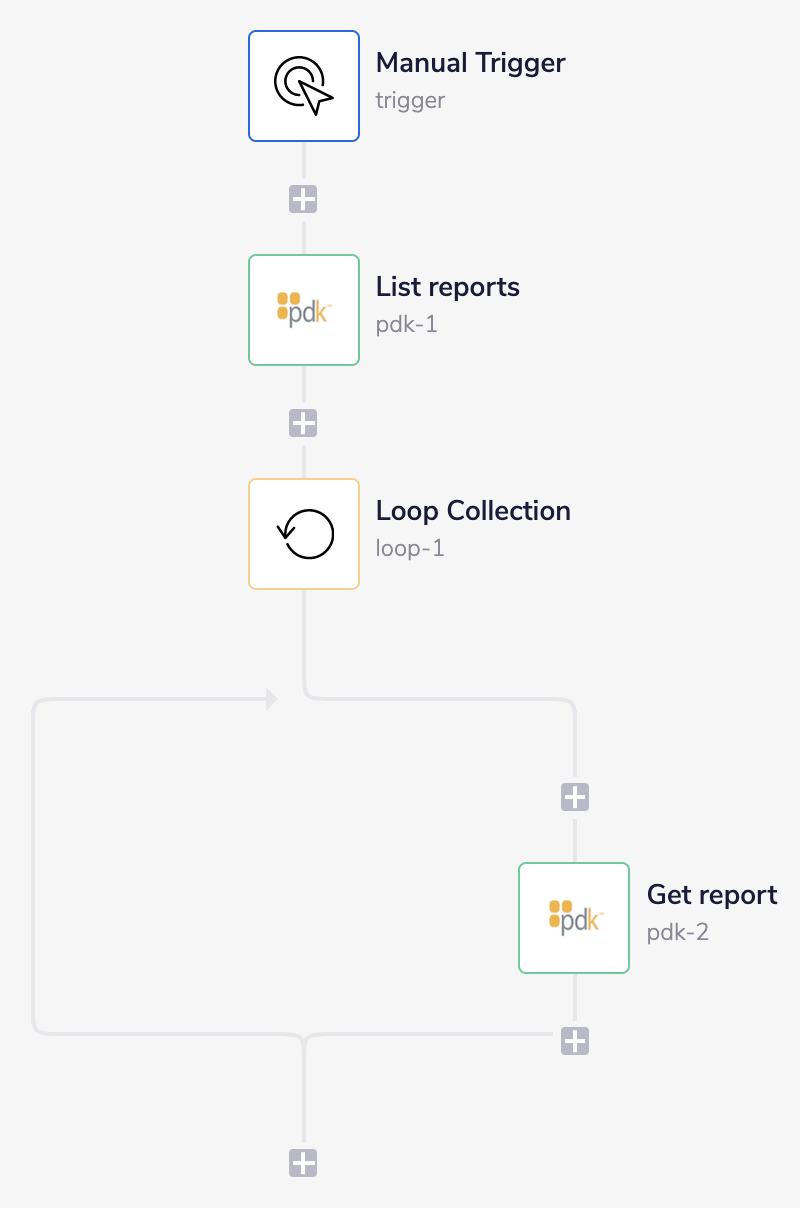Screen dimensions: 800x1208
Task: Click the plus icon below List reports
Action: tap(303, 422)
